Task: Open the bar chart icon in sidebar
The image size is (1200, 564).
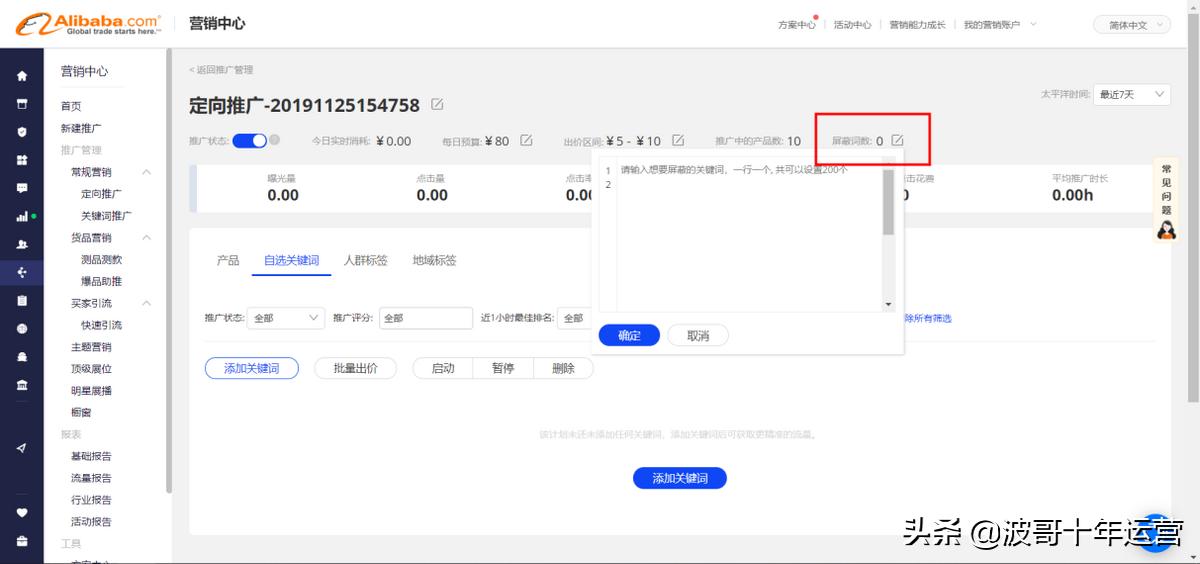Action: (x=22, y=216)
